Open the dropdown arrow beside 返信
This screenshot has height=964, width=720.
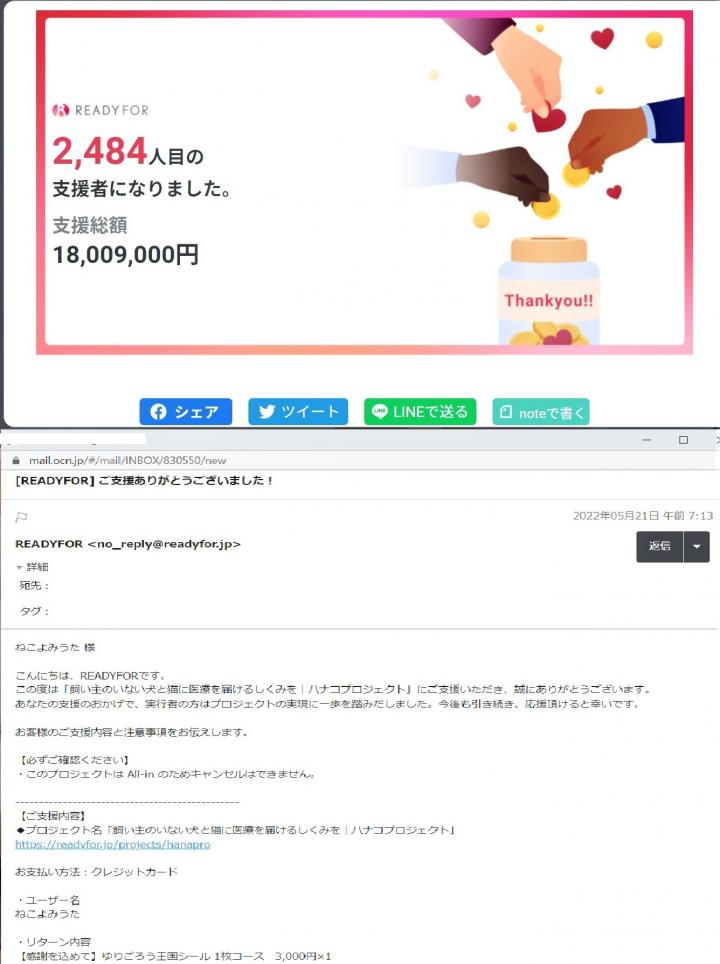[697, 546]
